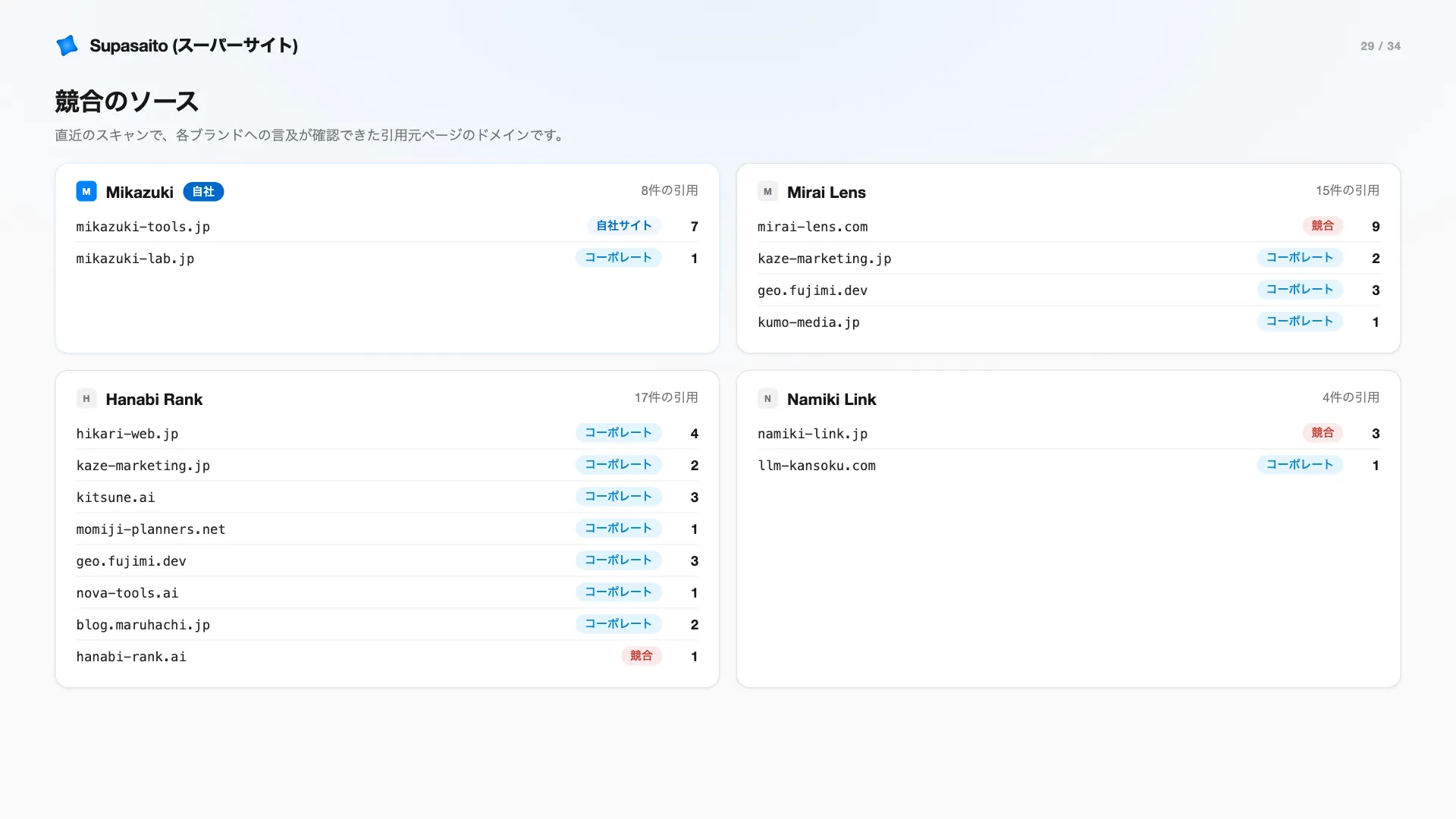Click the 自社 badge next to Mikazuki
Viewport: 1456px width, 819px height.
(x=203, y=192)
